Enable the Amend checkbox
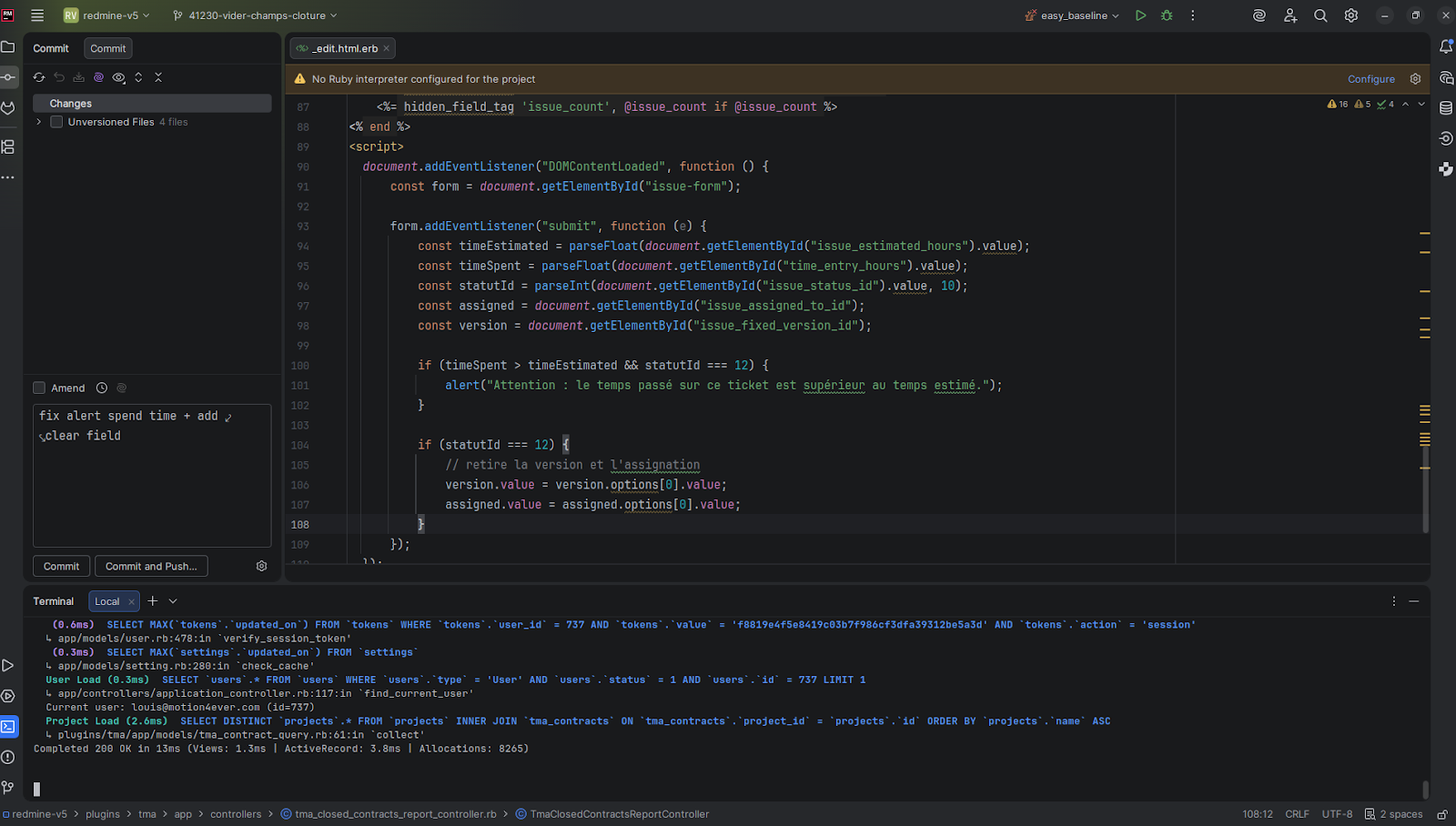The width and height of the screenshot is (1456, 826). click(39, 388)
